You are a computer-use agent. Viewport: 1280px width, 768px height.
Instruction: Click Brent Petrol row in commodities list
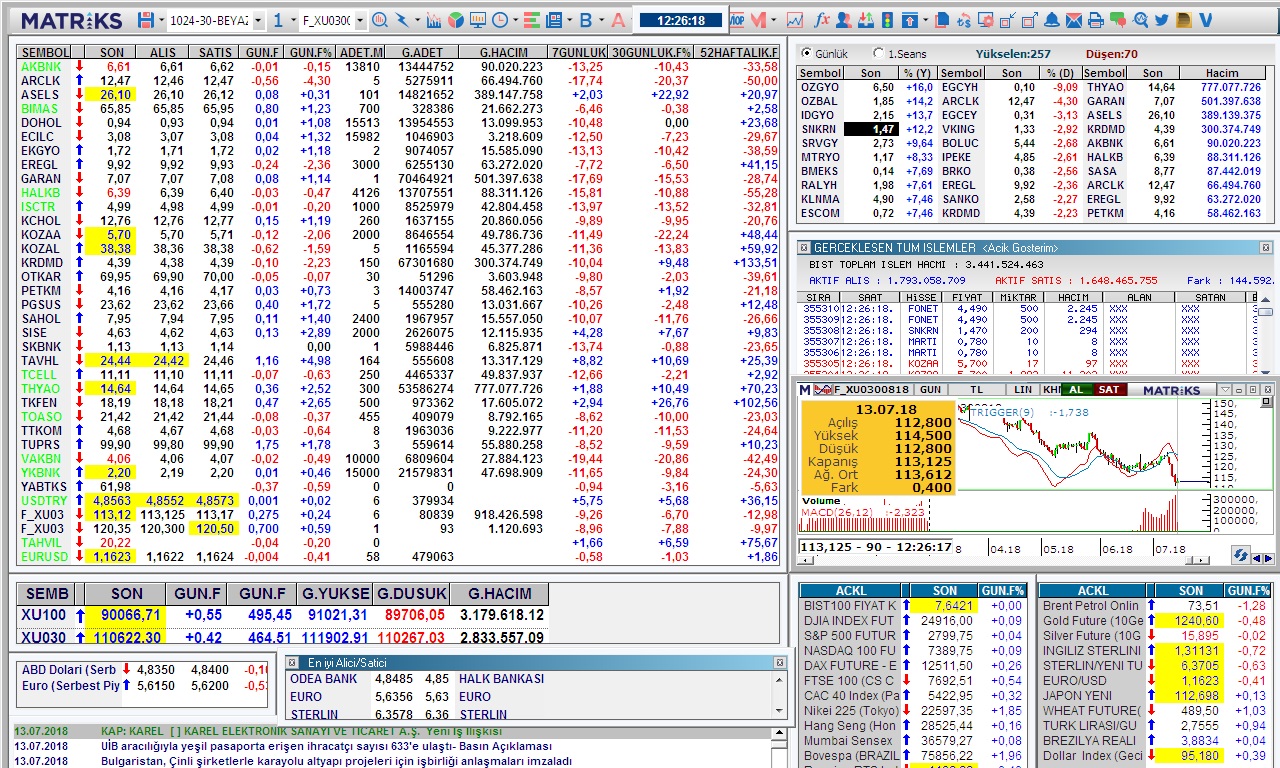[x=1155, y=605]
